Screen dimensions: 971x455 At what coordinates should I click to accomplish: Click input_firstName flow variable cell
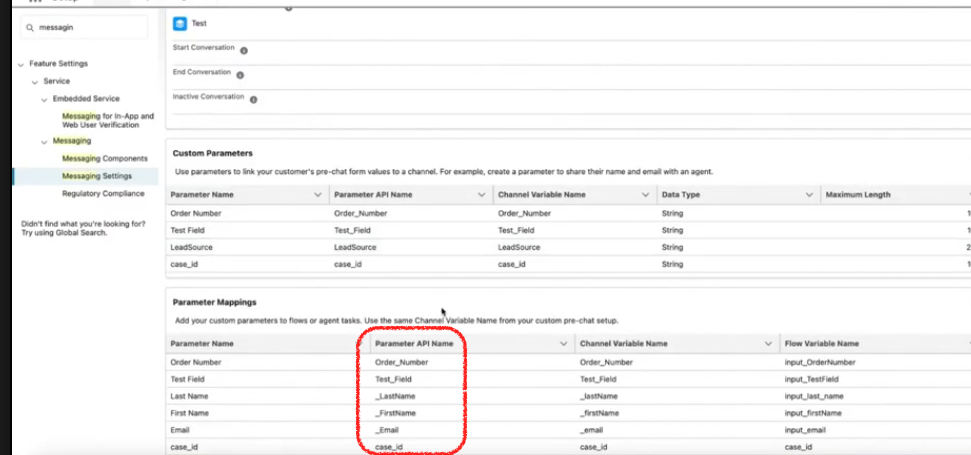coord(812,413)
